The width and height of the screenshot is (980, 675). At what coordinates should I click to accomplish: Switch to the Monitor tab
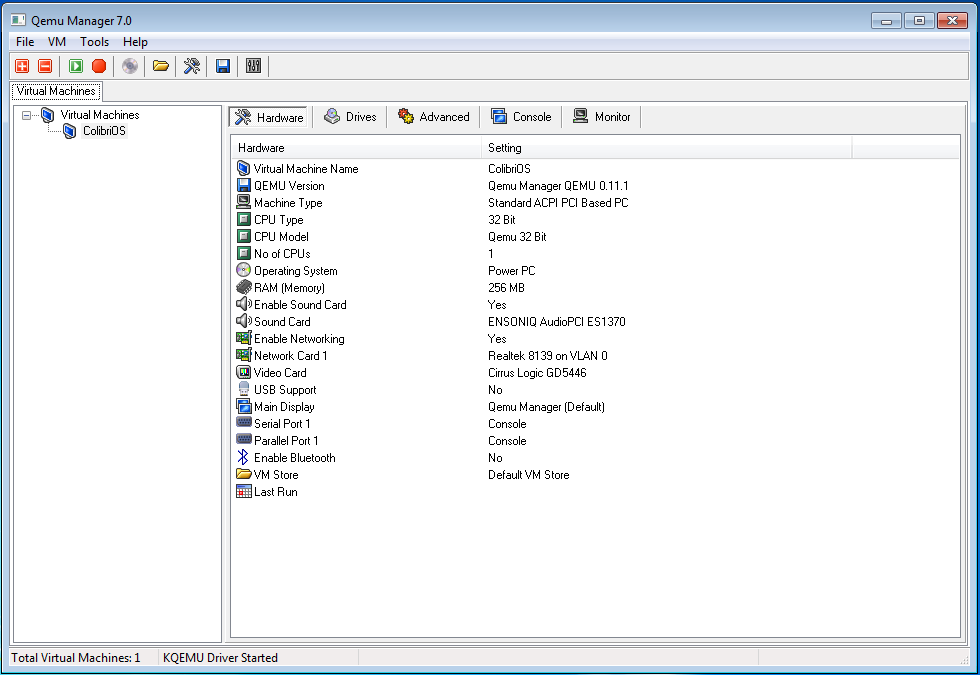click(601, 117)
